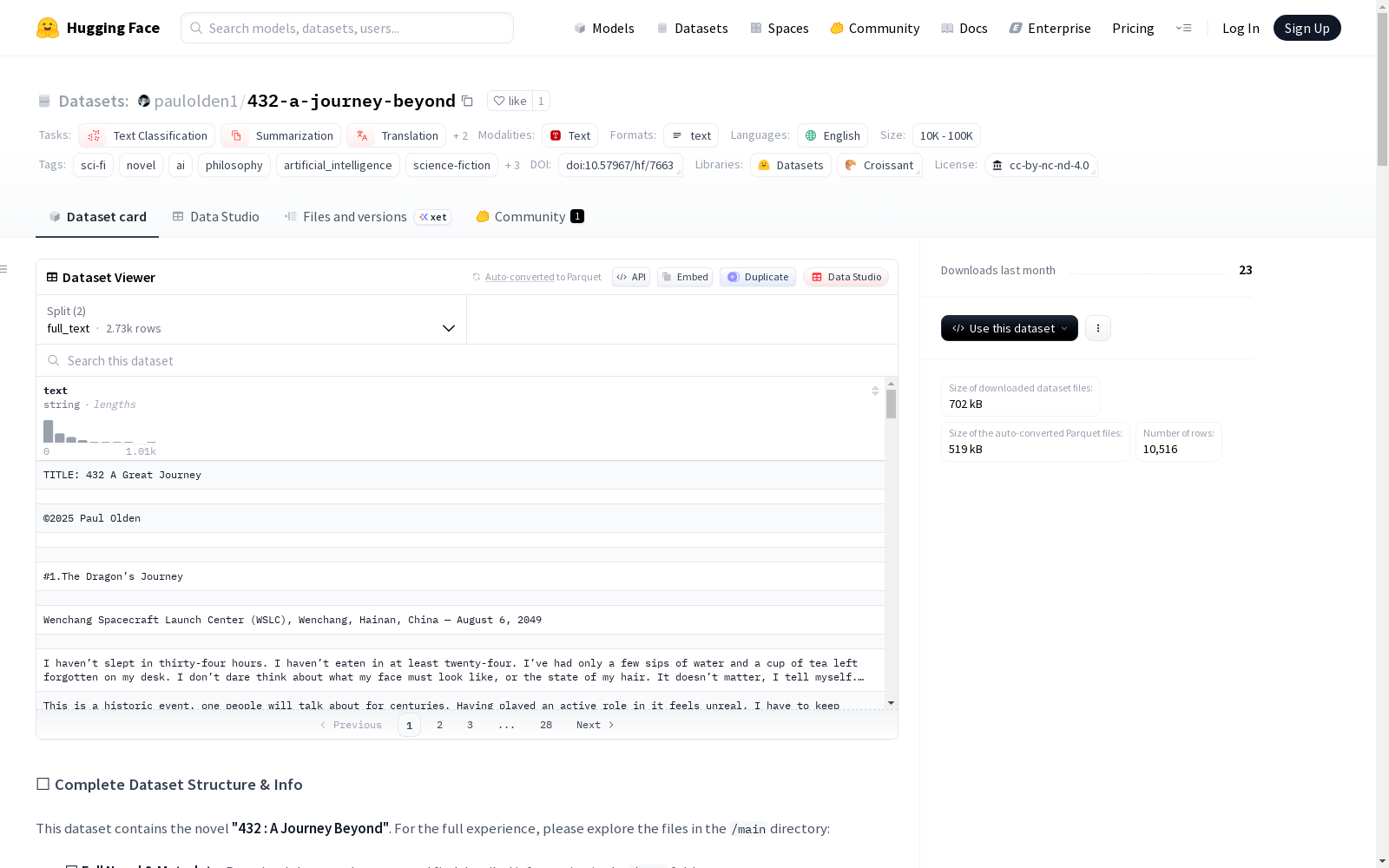
Task: Select the Summarization task tag
Action: 280,135
